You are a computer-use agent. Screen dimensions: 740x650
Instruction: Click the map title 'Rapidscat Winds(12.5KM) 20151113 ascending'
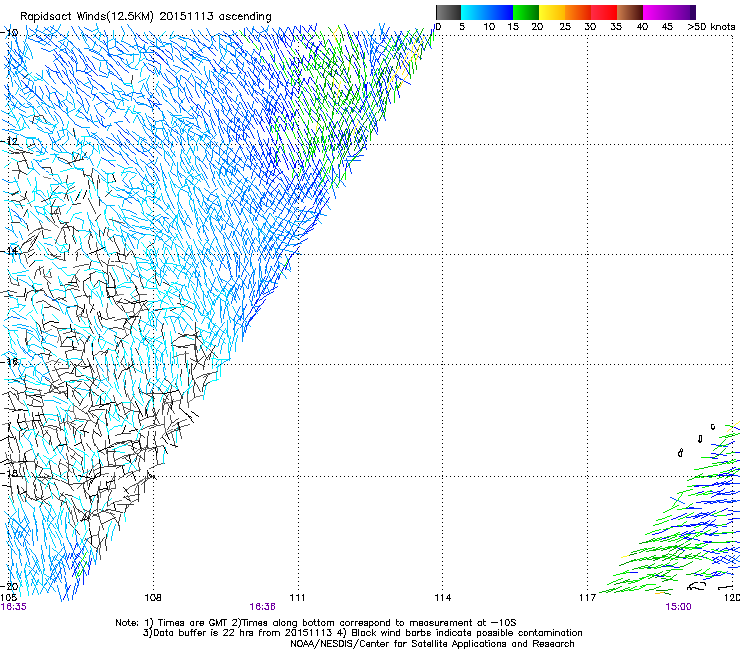(145, 17)
